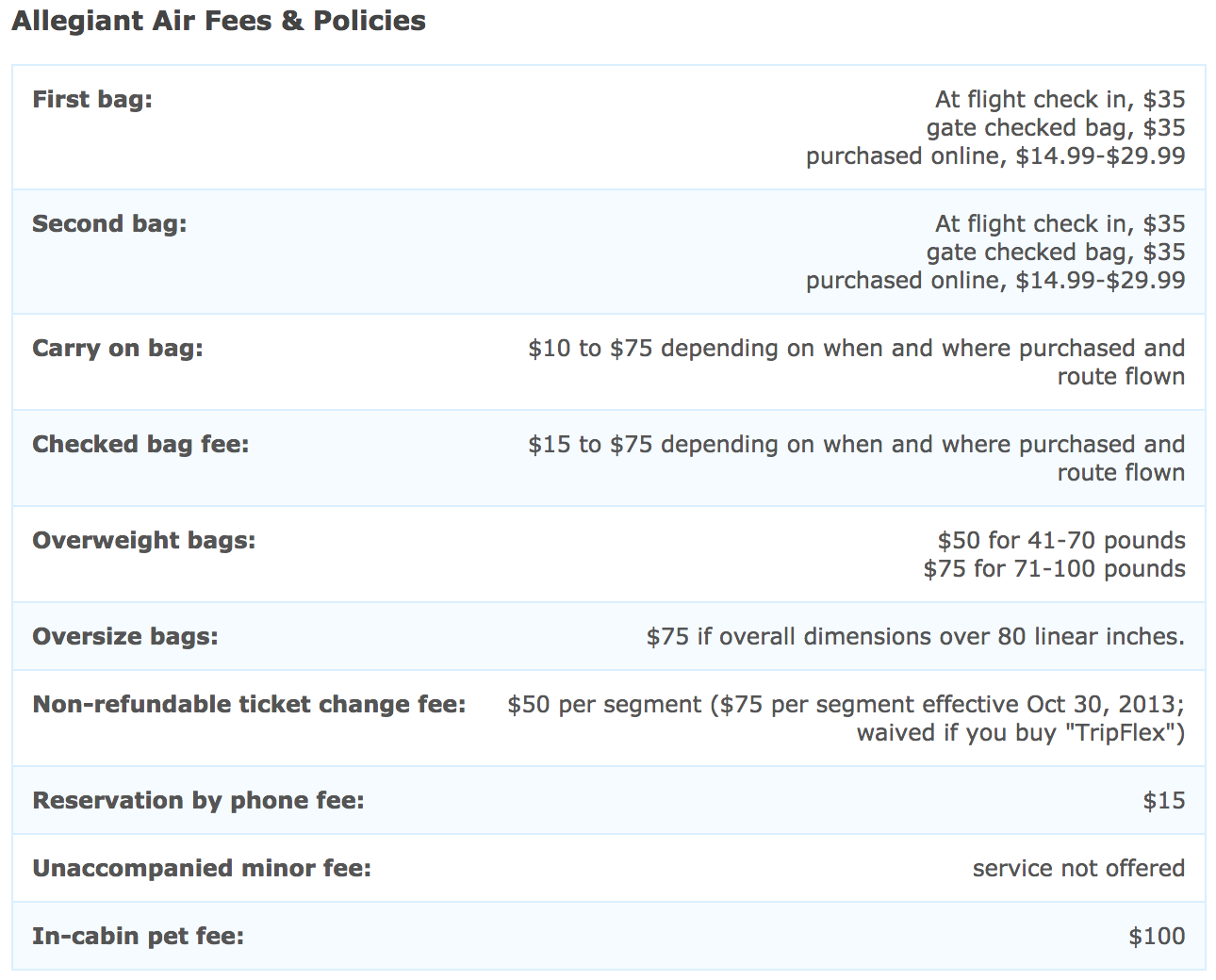This screenshot has height=980, width=1216.
Task: Click the 'Allegiant Air Fees & Policies' heading
Action: 219,21
